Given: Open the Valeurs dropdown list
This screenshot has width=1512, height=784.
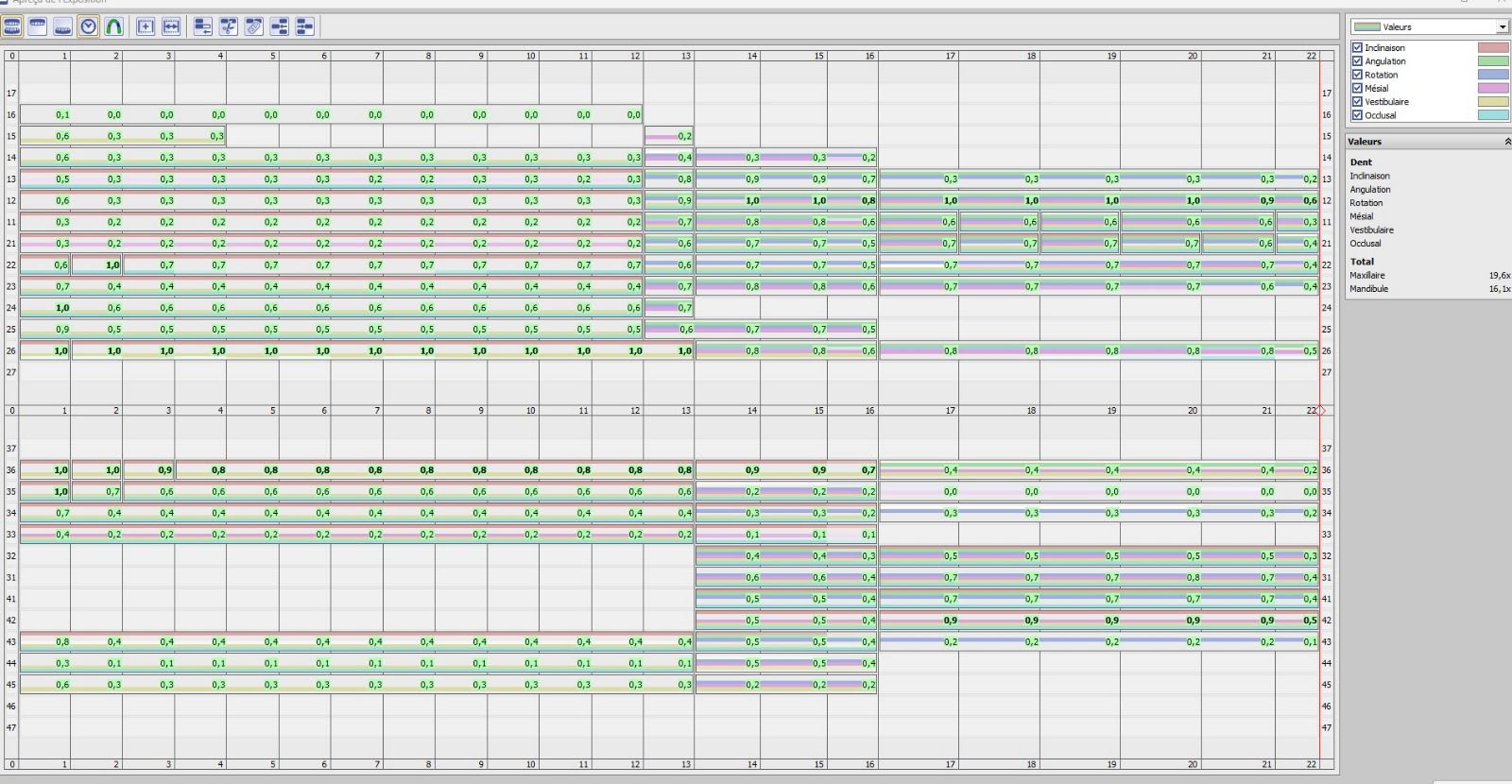Looking at the screenshot, I should [x=1502, y=26].
